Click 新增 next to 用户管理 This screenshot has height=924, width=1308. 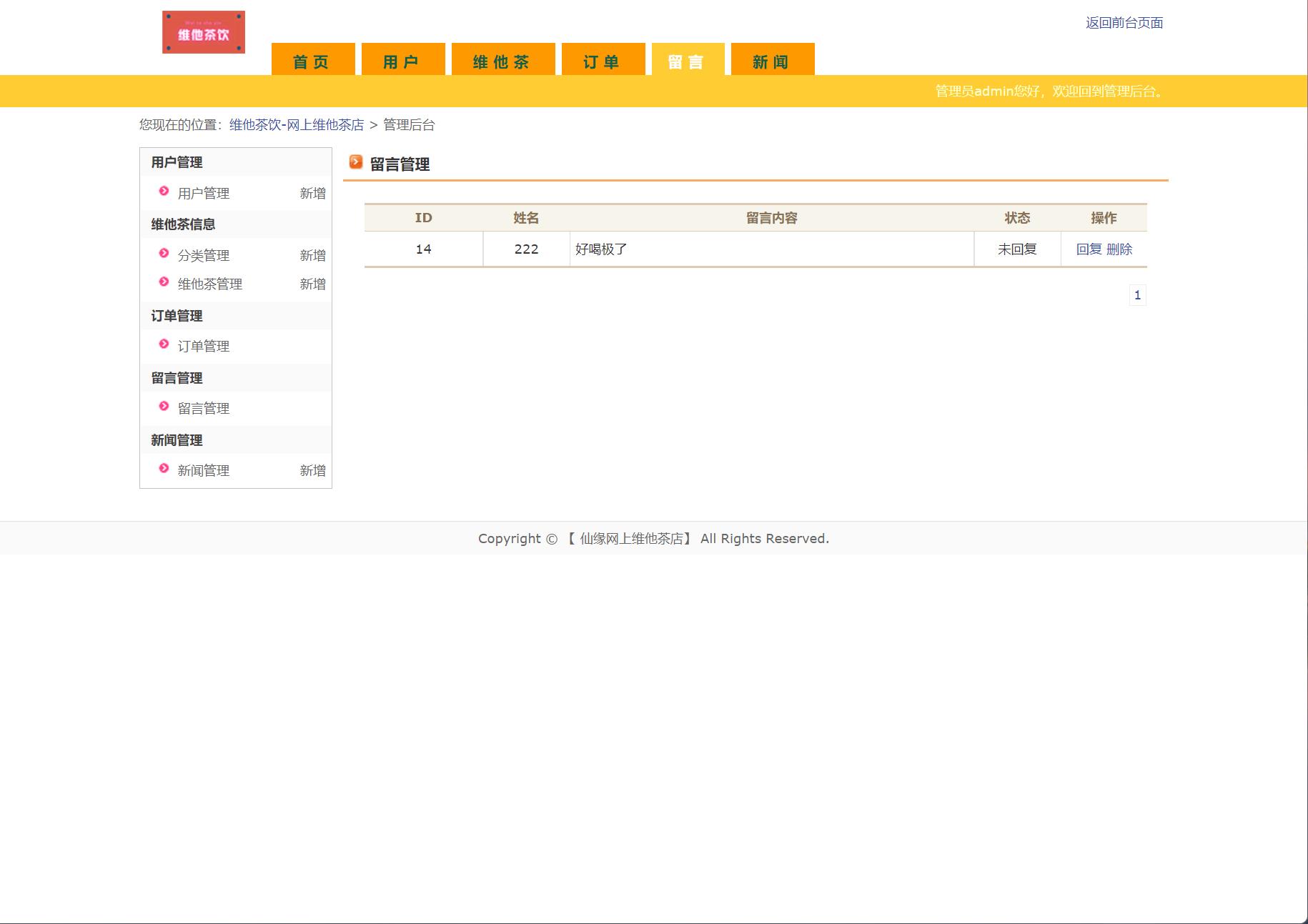pyautogui.click(x=313, y=192)
